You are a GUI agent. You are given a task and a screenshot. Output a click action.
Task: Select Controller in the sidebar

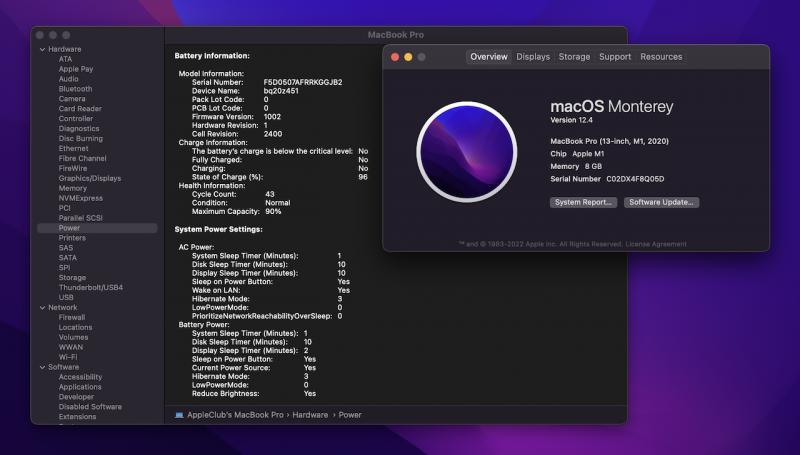pos(76,118)
